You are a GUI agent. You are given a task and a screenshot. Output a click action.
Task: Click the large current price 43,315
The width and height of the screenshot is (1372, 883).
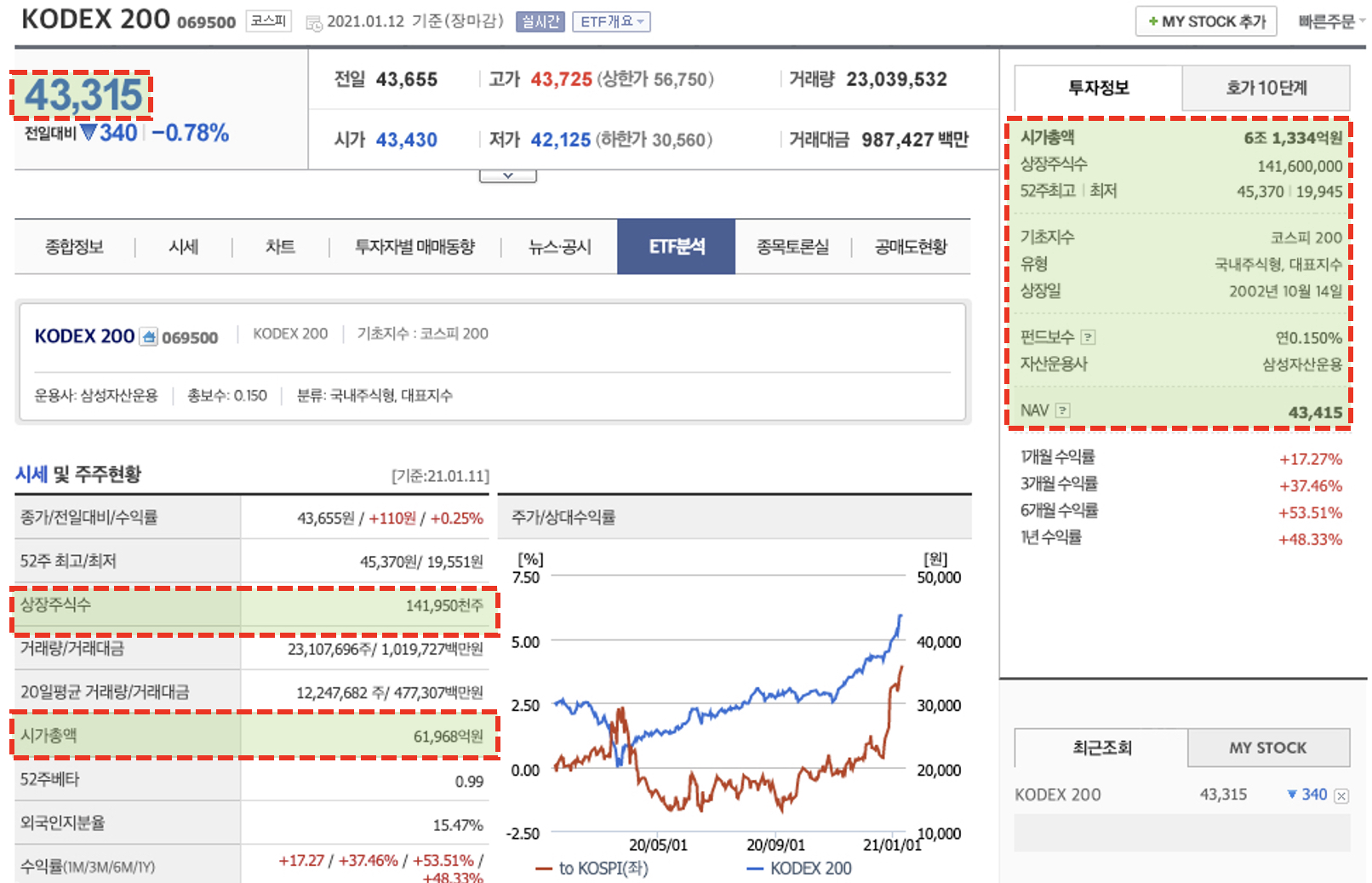tap(83, 95)
